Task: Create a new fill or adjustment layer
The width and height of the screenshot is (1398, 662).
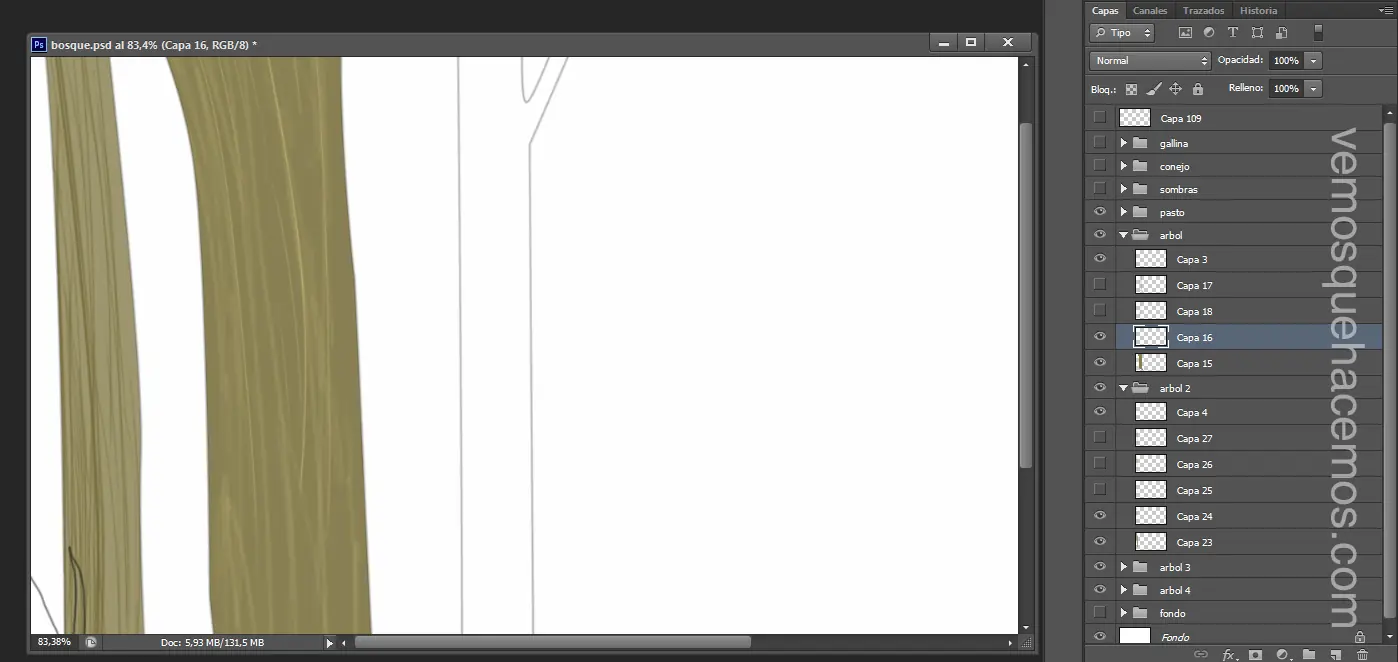Action: pos(1283,655)
